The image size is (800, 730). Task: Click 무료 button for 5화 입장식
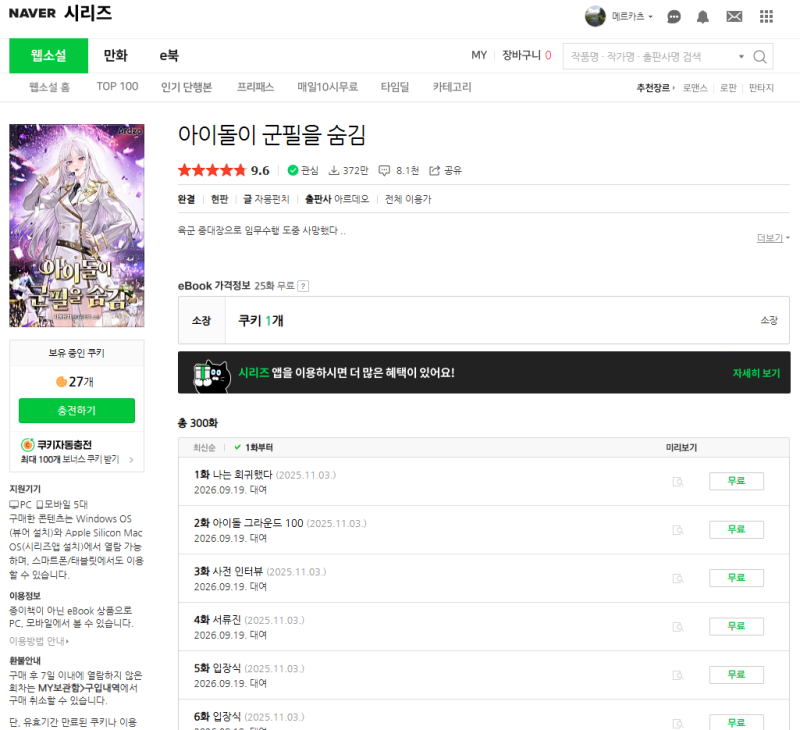coord(736,675)
